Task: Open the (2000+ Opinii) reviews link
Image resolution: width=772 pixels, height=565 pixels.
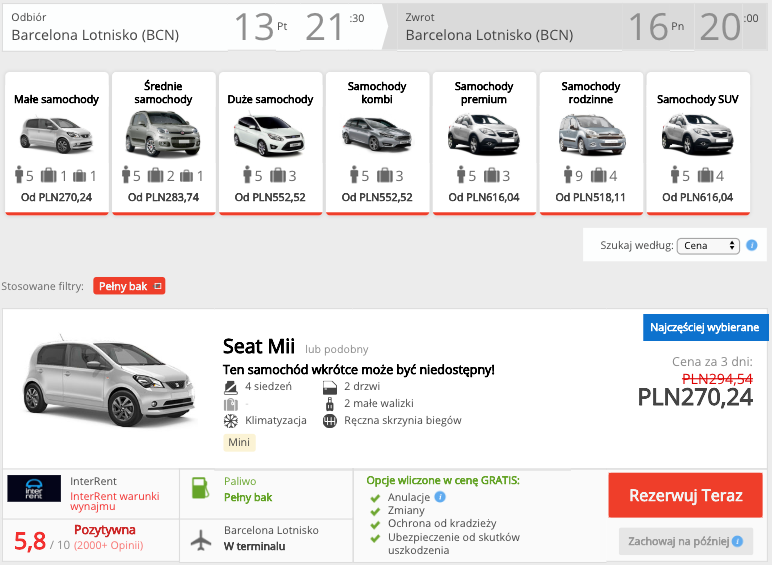Action: pyautogui.click(x=109, y=545)
